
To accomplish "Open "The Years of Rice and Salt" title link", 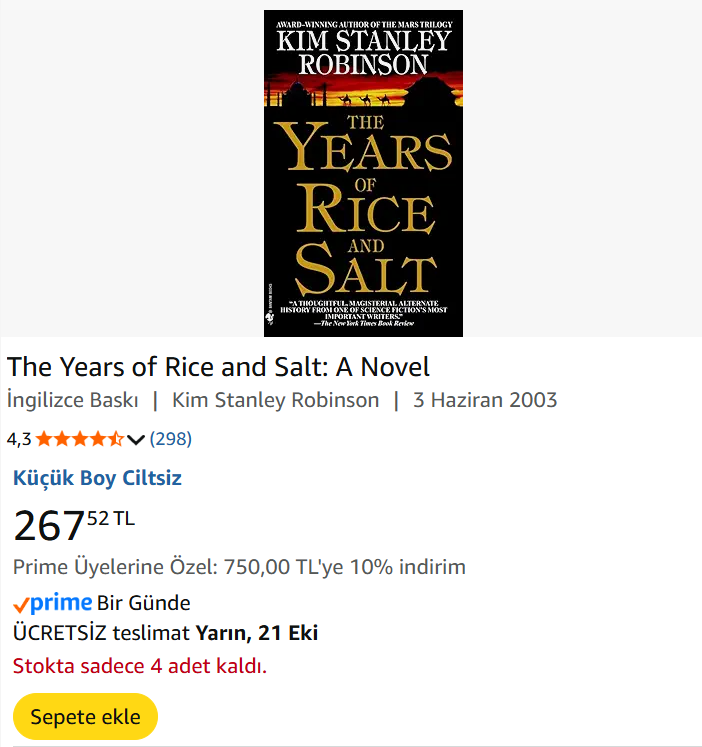I will (218, 366).
